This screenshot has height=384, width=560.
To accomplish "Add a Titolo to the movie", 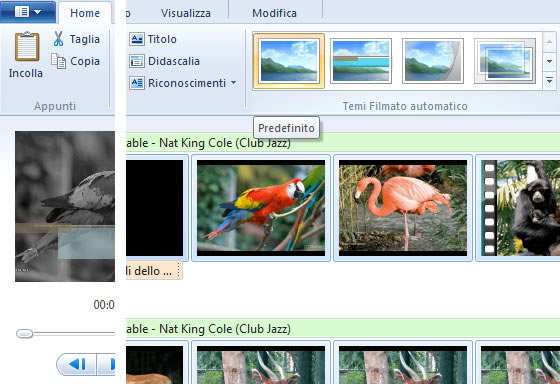I will pyautogui.click(x=153, y=39).
